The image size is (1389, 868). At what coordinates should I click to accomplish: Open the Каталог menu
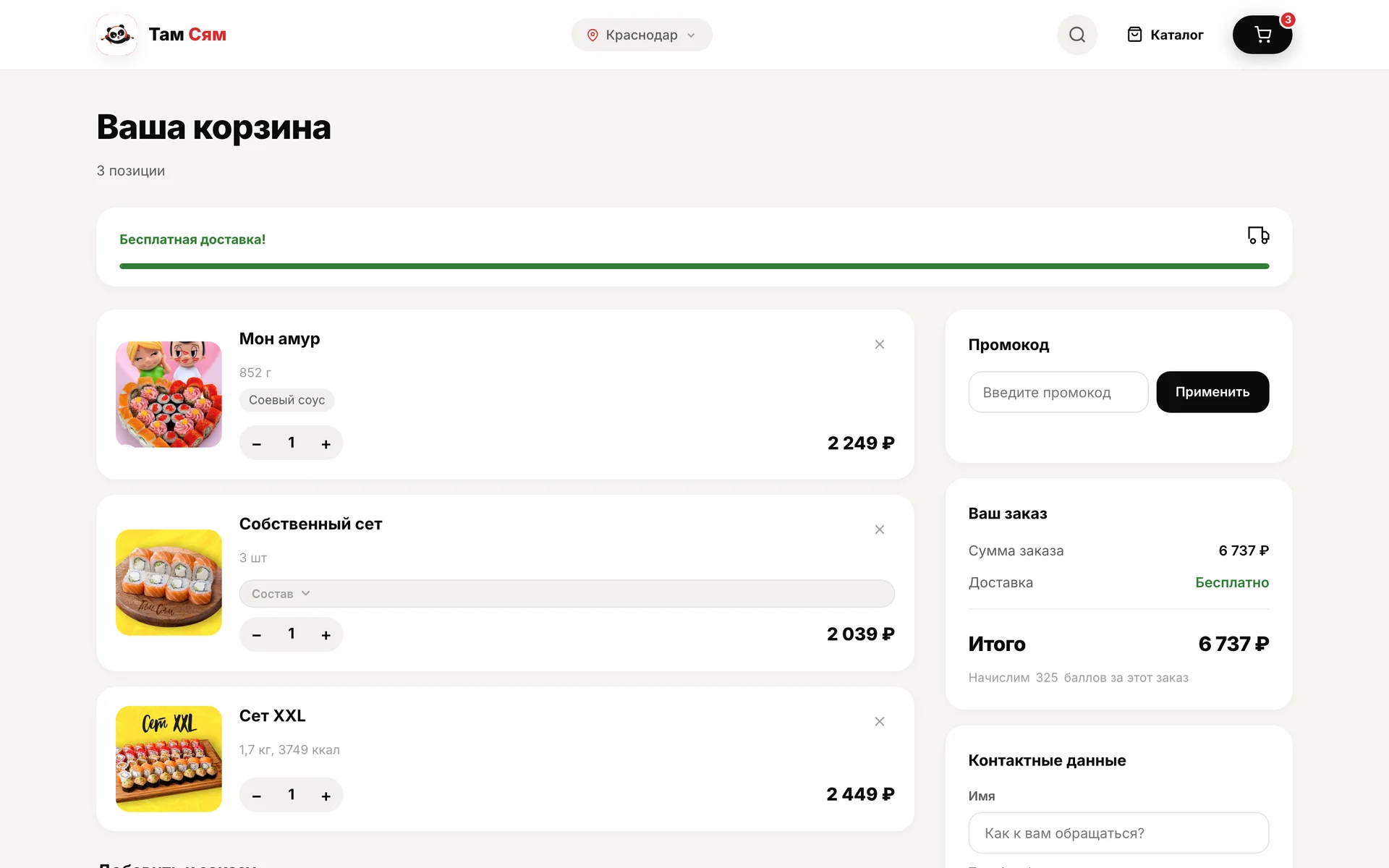pos(1165,35)
